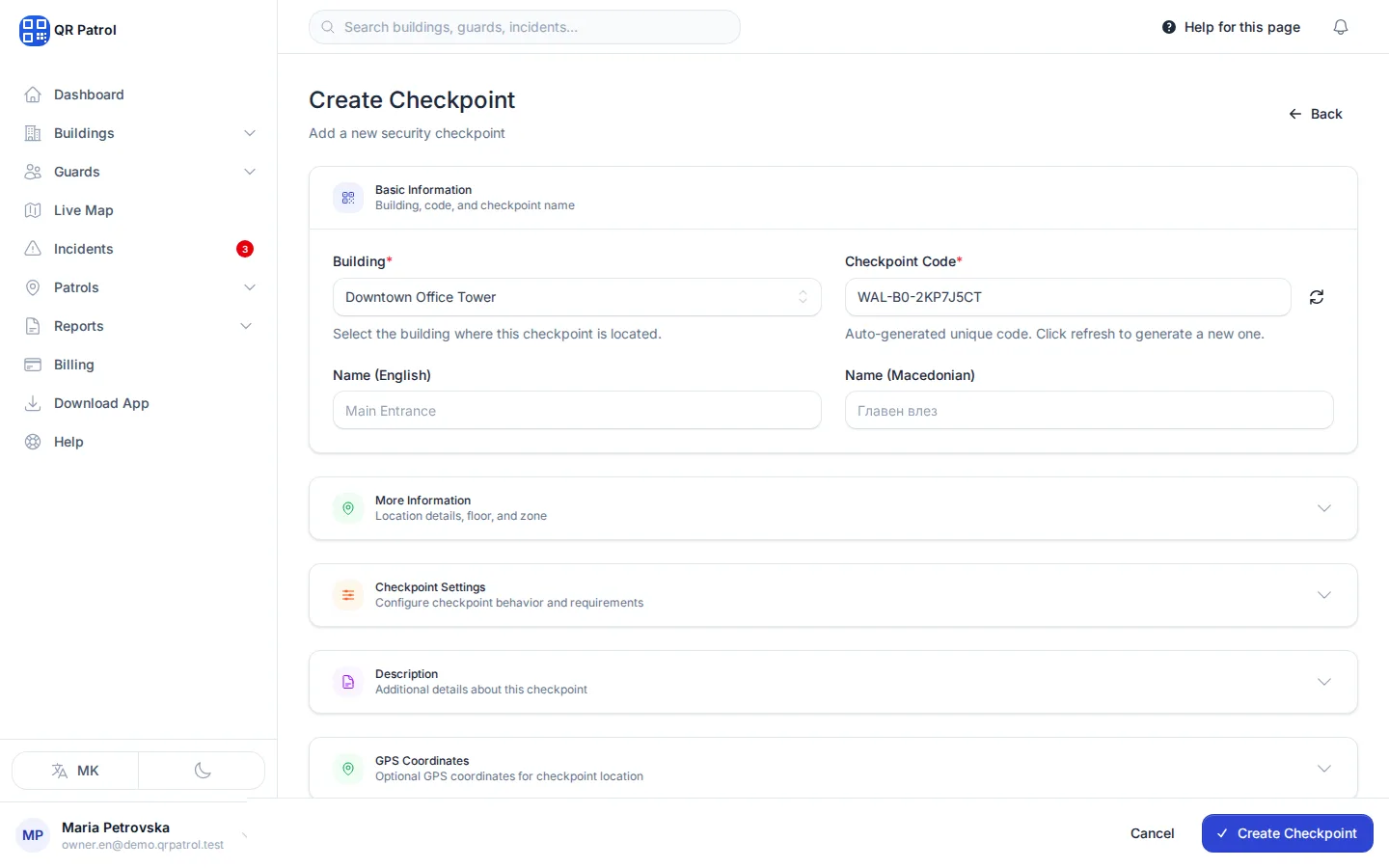Click the Create Checkpoint button

1288,833
